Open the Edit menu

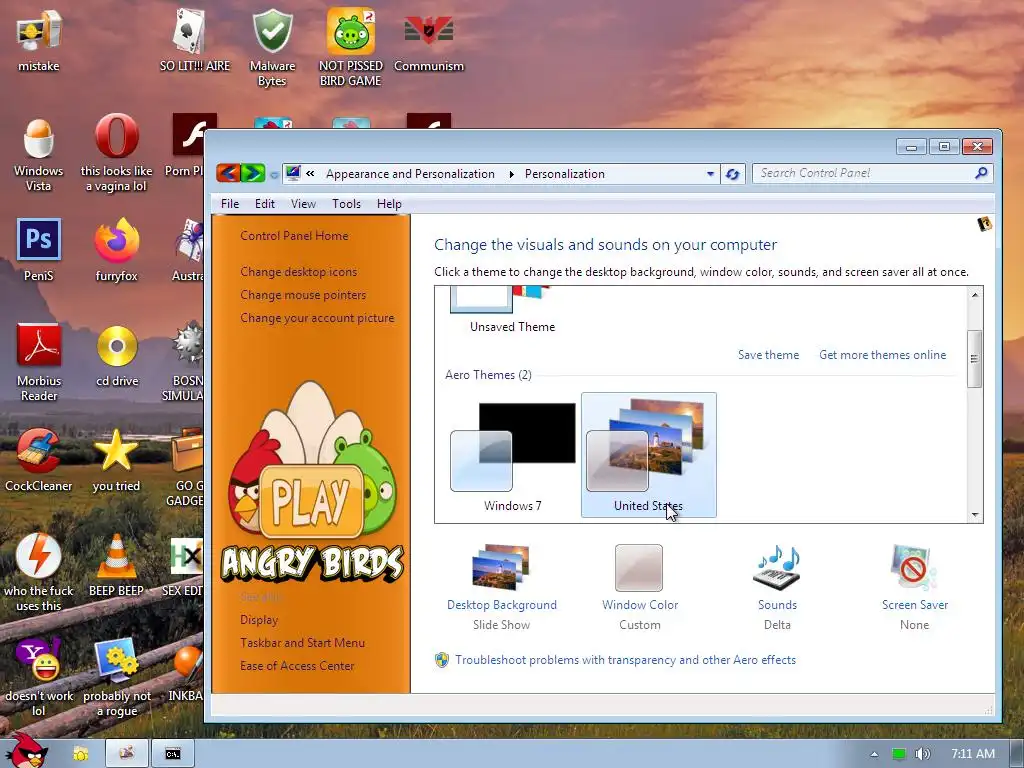click(264, 204)
